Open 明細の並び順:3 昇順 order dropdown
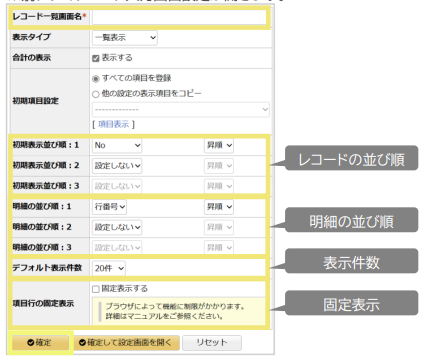Screen dimensions: 421x360 tap(219, 248)
